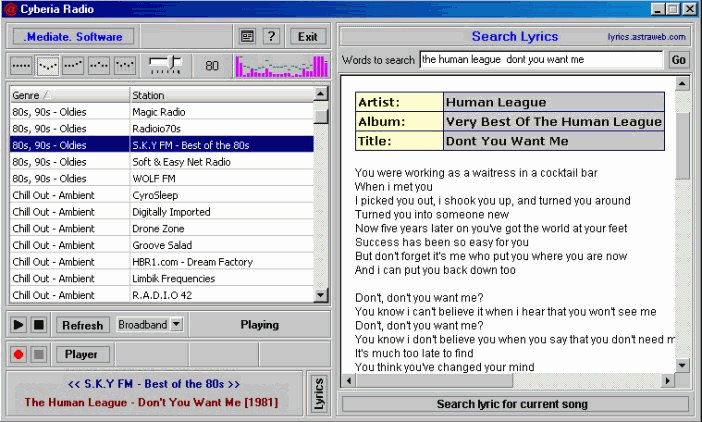Open the options window icon
The image size is (702, 422).
[x=247, y=36]
